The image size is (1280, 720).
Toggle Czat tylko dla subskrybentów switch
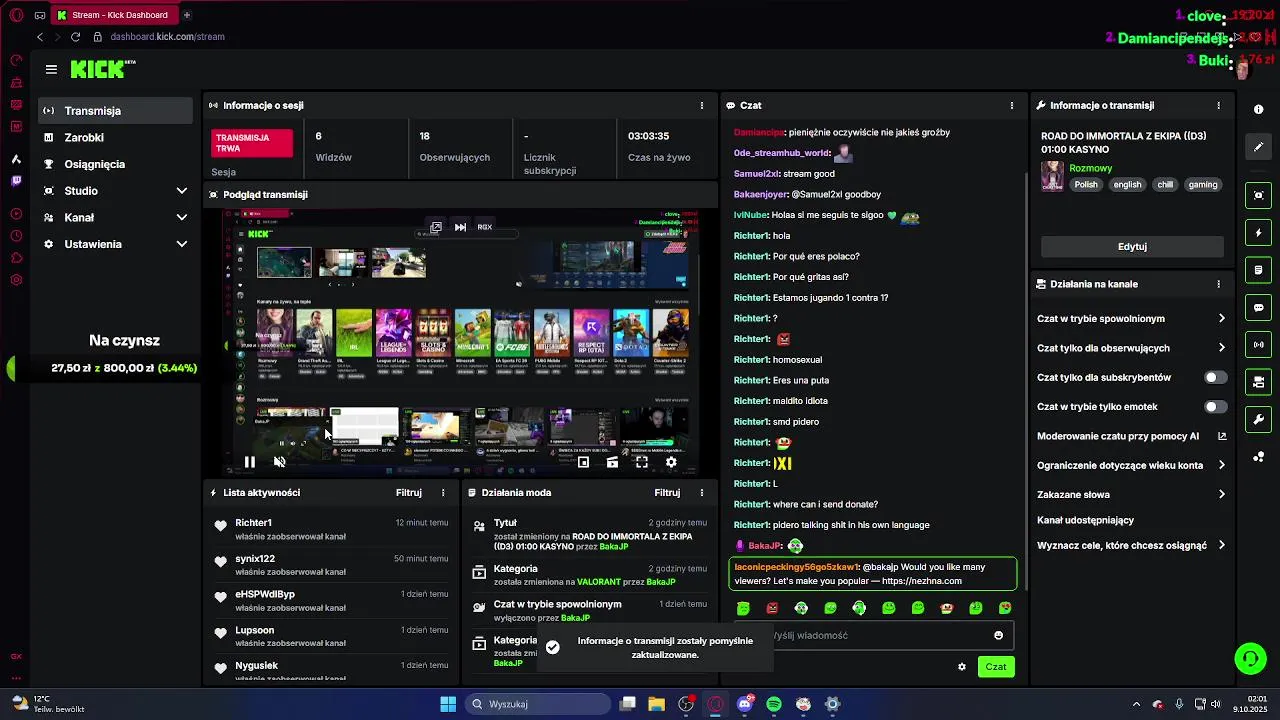[x=1215, y=377]
